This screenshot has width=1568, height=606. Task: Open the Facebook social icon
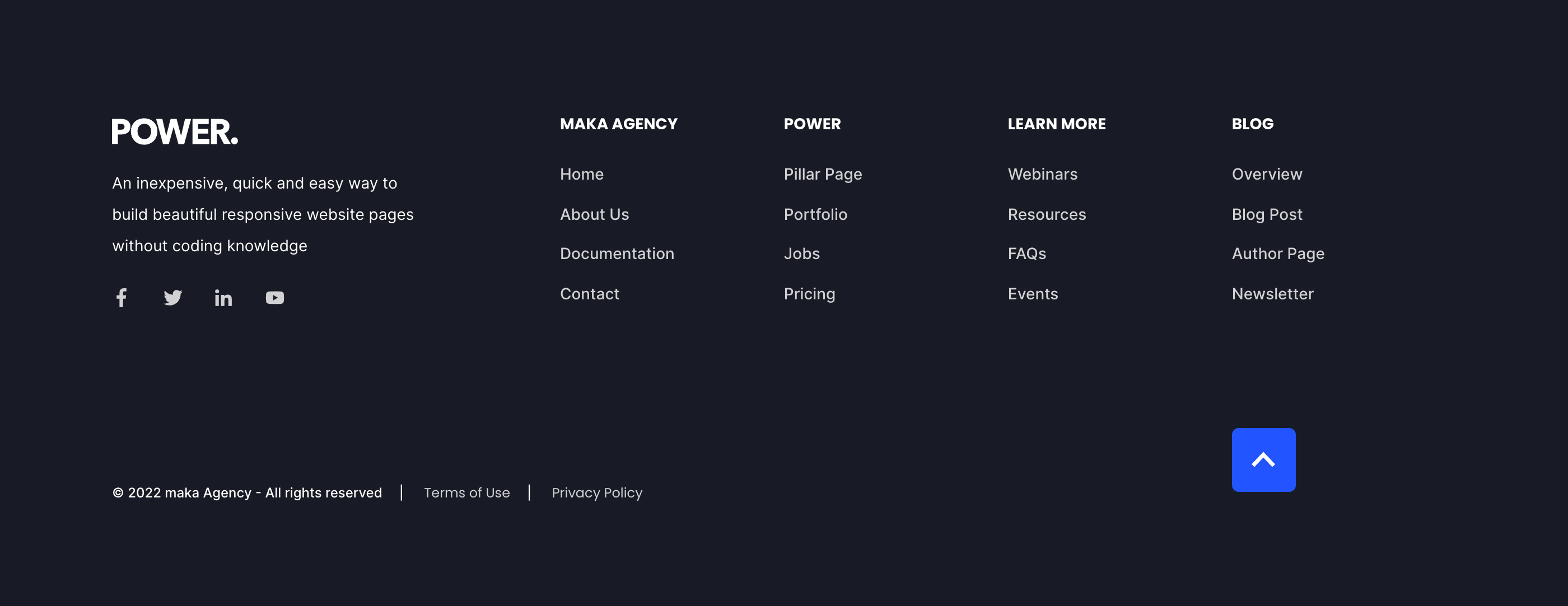[x=122, y=298]
